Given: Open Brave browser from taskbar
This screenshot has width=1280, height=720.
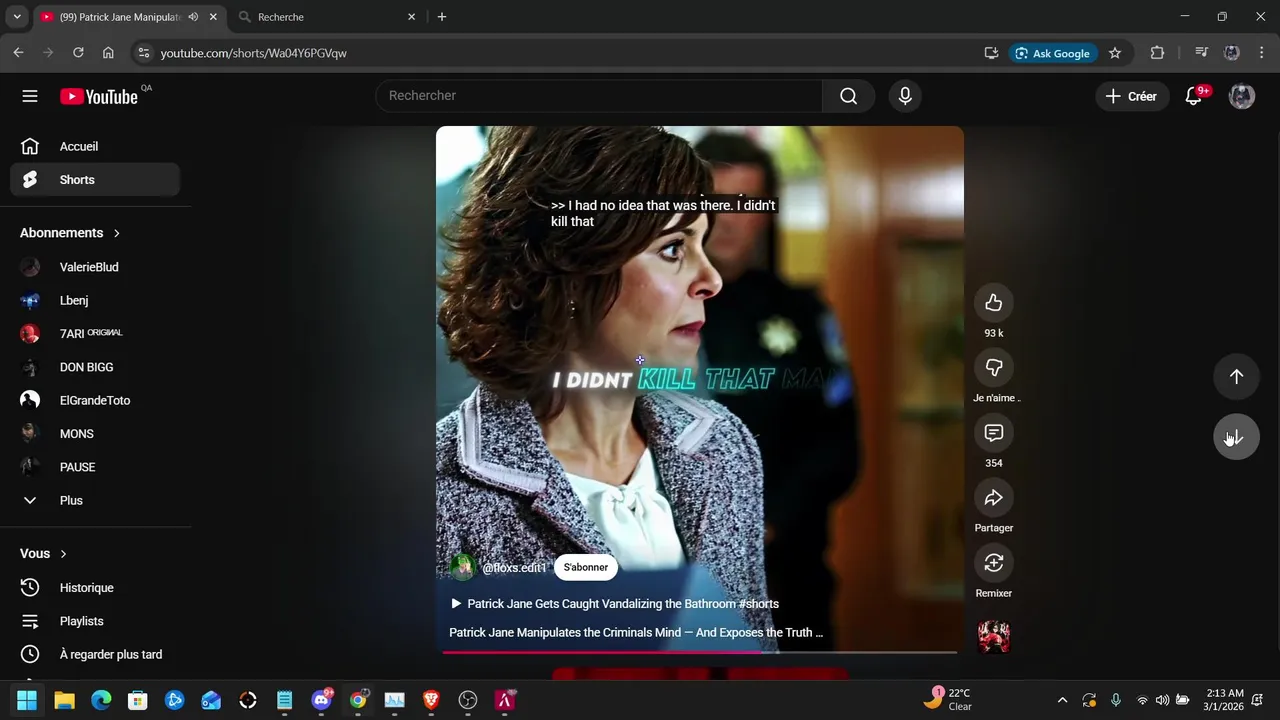Looking at the screenshot, I should (x=431, y=700).
